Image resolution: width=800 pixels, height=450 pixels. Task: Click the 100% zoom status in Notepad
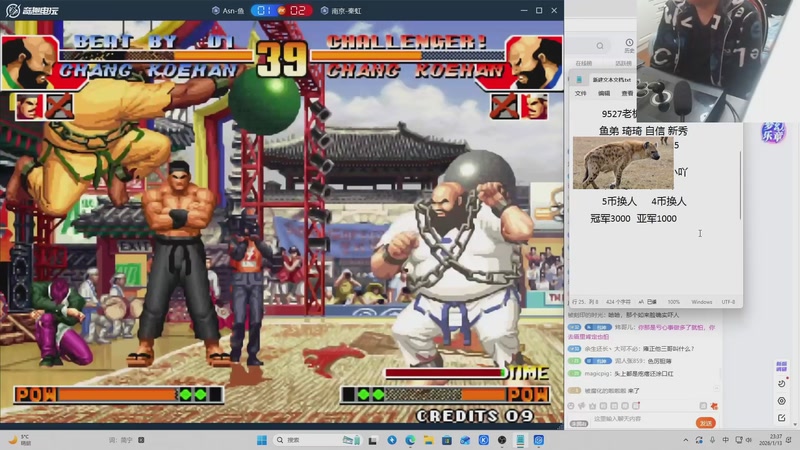(x=673, y=302)
